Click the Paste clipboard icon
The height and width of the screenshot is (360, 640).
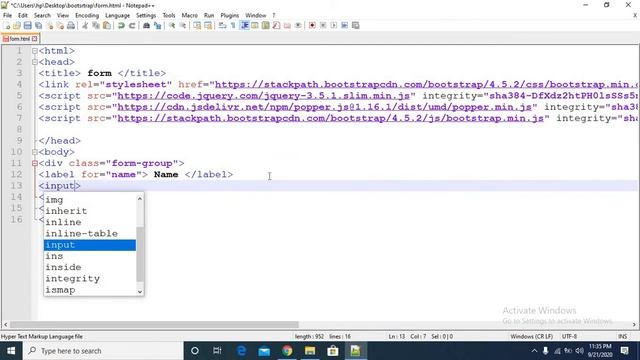pos(107,25)
